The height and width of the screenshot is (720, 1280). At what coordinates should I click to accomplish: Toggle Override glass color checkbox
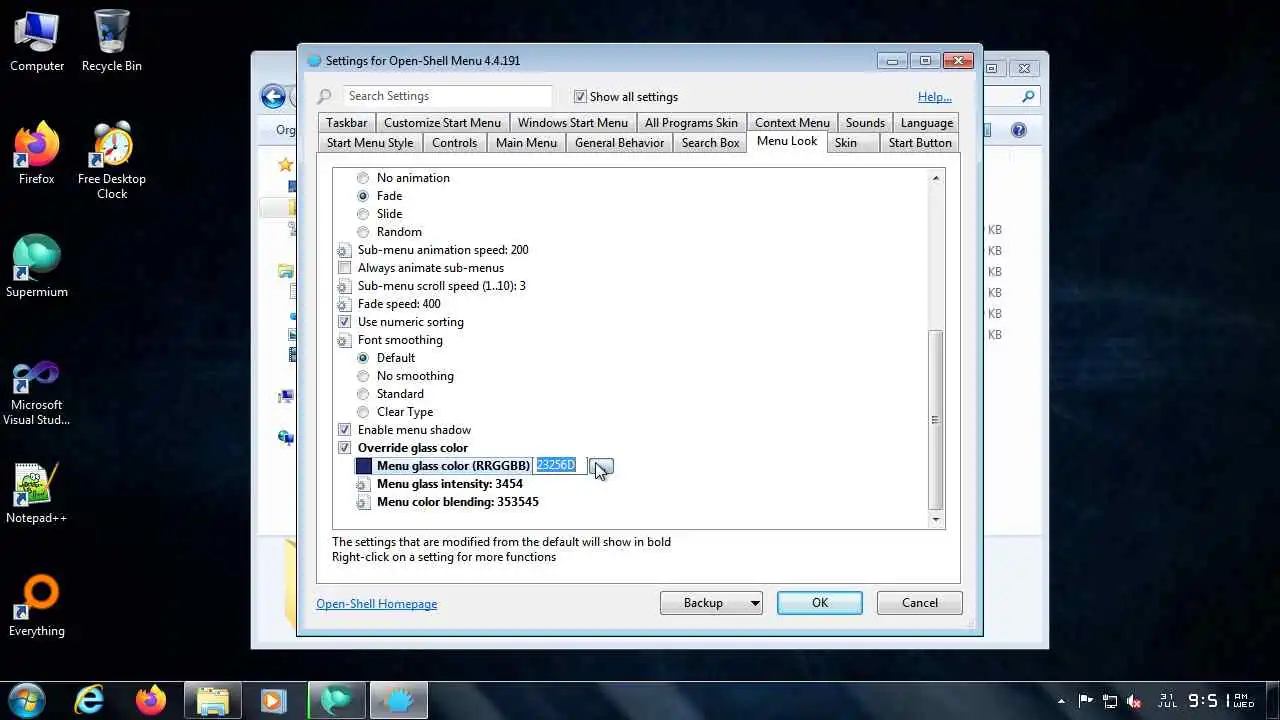coord(345,448)
